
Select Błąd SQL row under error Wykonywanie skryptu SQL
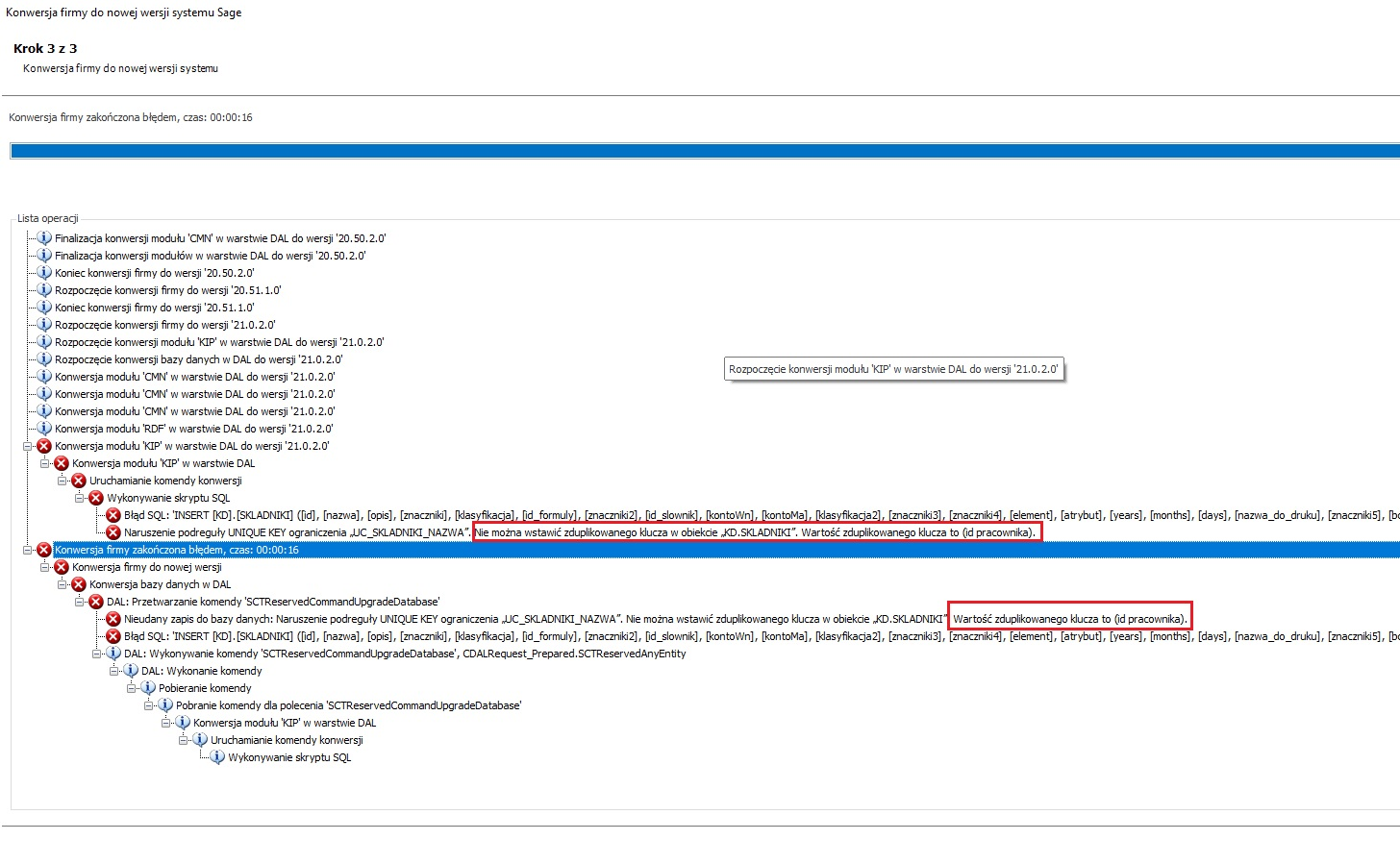click(761, 515)
